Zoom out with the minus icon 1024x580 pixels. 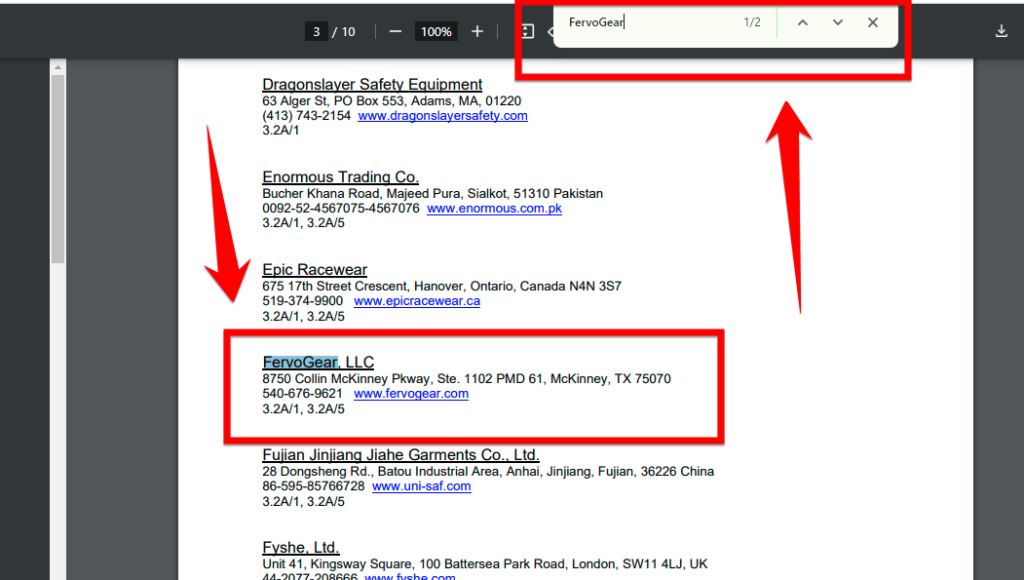coord(395,31)
